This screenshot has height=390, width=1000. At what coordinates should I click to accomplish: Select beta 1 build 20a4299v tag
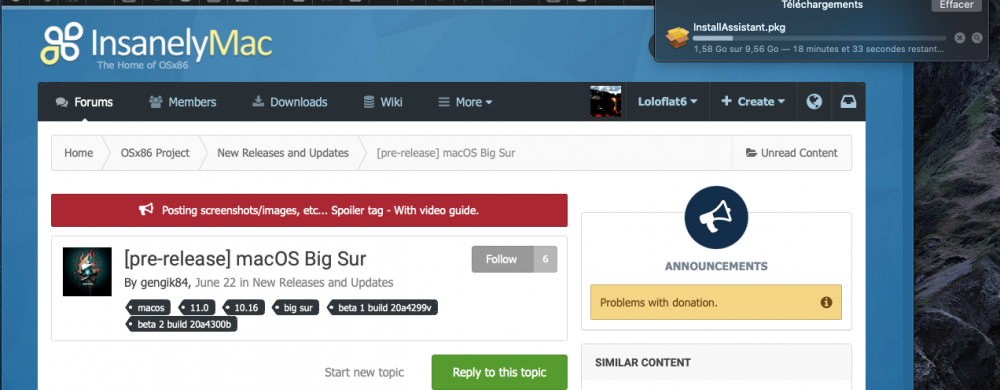pos(383,308)
